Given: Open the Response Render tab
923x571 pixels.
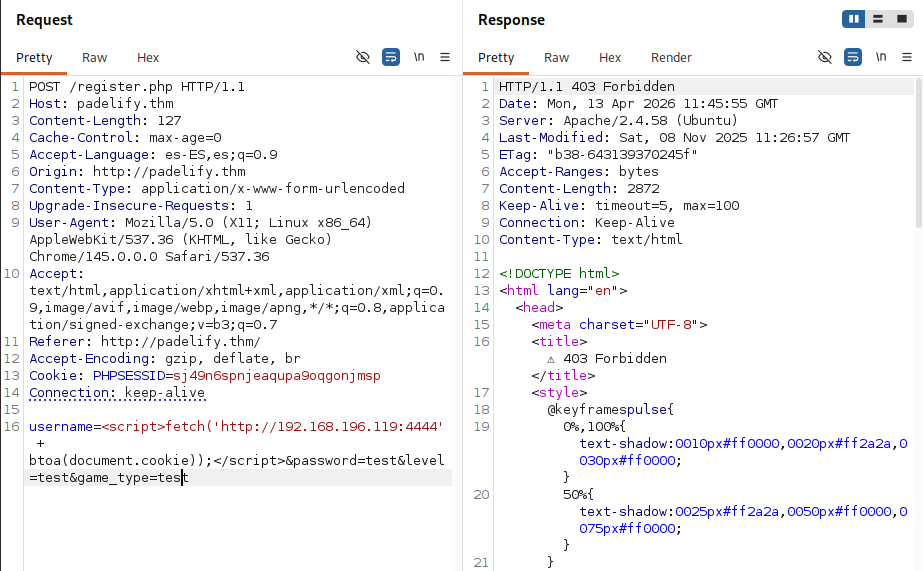Looking at the screenshot, I should (671, 58).
